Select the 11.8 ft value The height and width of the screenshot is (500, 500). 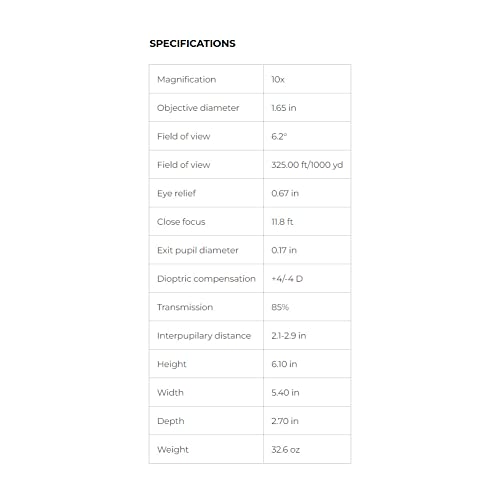pyautogui.click(x=282, y=222)
